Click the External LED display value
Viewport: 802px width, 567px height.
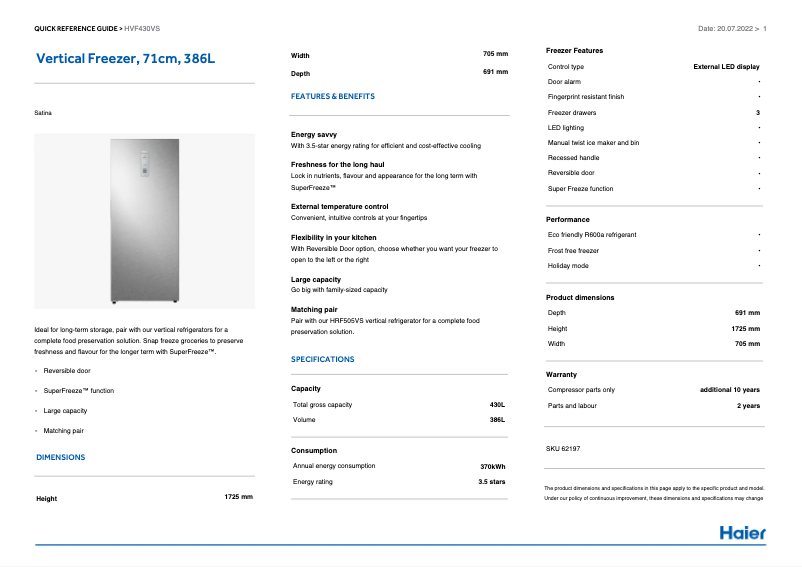coord(726,67)
